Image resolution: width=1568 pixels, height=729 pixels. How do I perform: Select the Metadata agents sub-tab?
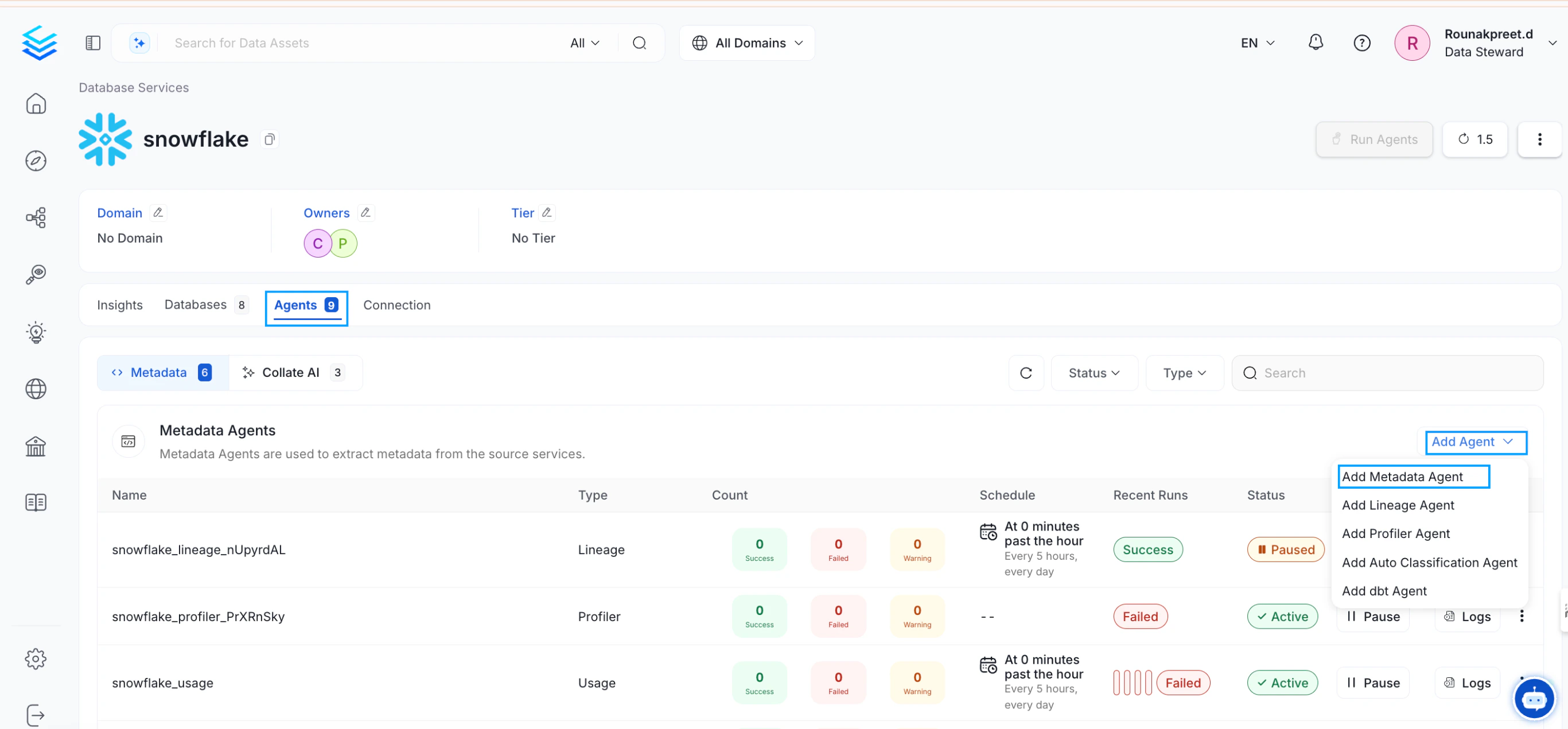[x=162, y=373]
